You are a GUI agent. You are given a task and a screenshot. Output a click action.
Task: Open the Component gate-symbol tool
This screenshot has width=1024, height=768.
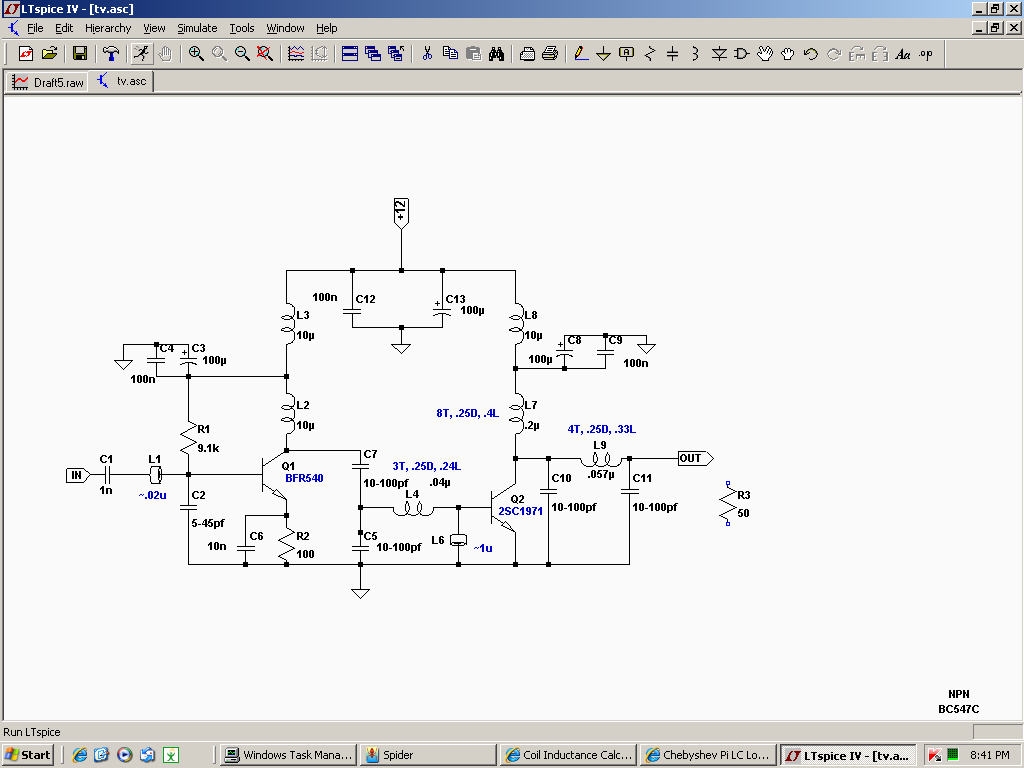pyautogui.click(x=742, y=54)
